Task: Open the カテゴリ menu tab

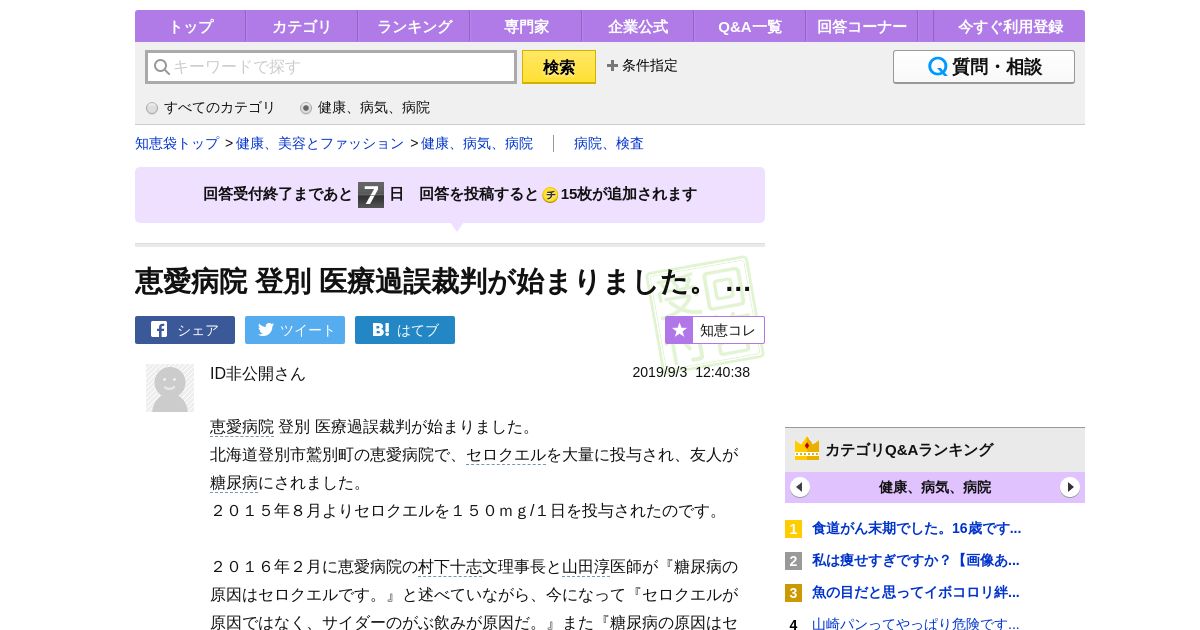Action: (x=301, y=26)
